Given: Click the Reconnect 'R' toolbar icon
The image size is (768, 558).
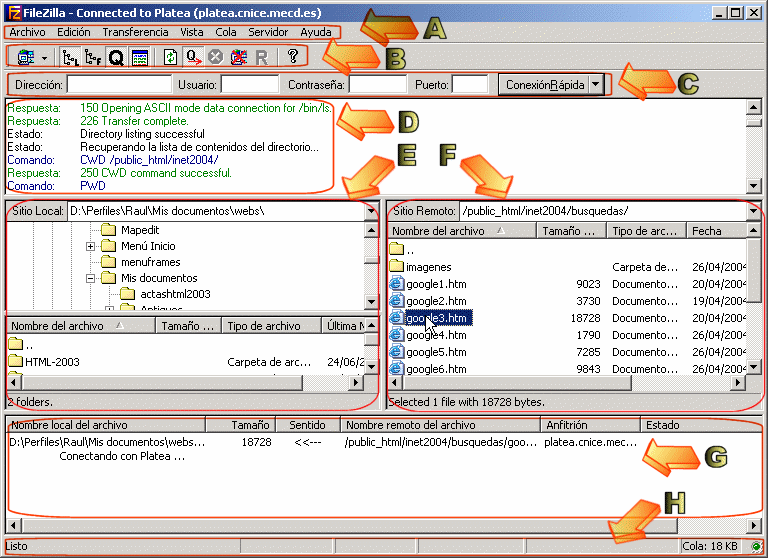Looking at the screenshot, I should (262, 58).
